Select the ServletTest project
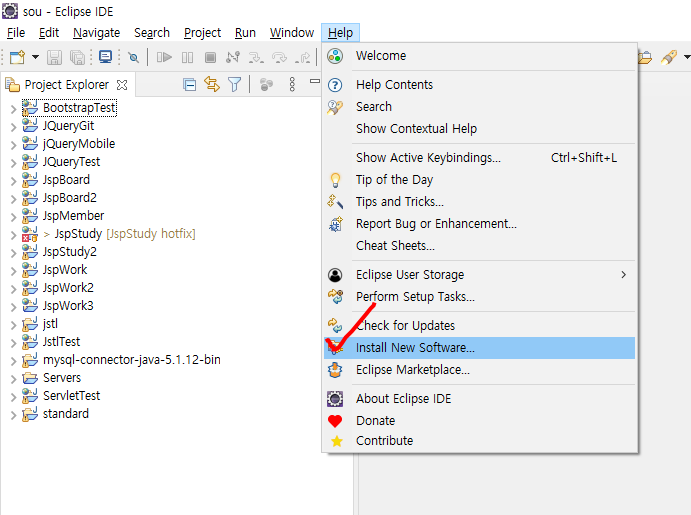 coord(71,396)
